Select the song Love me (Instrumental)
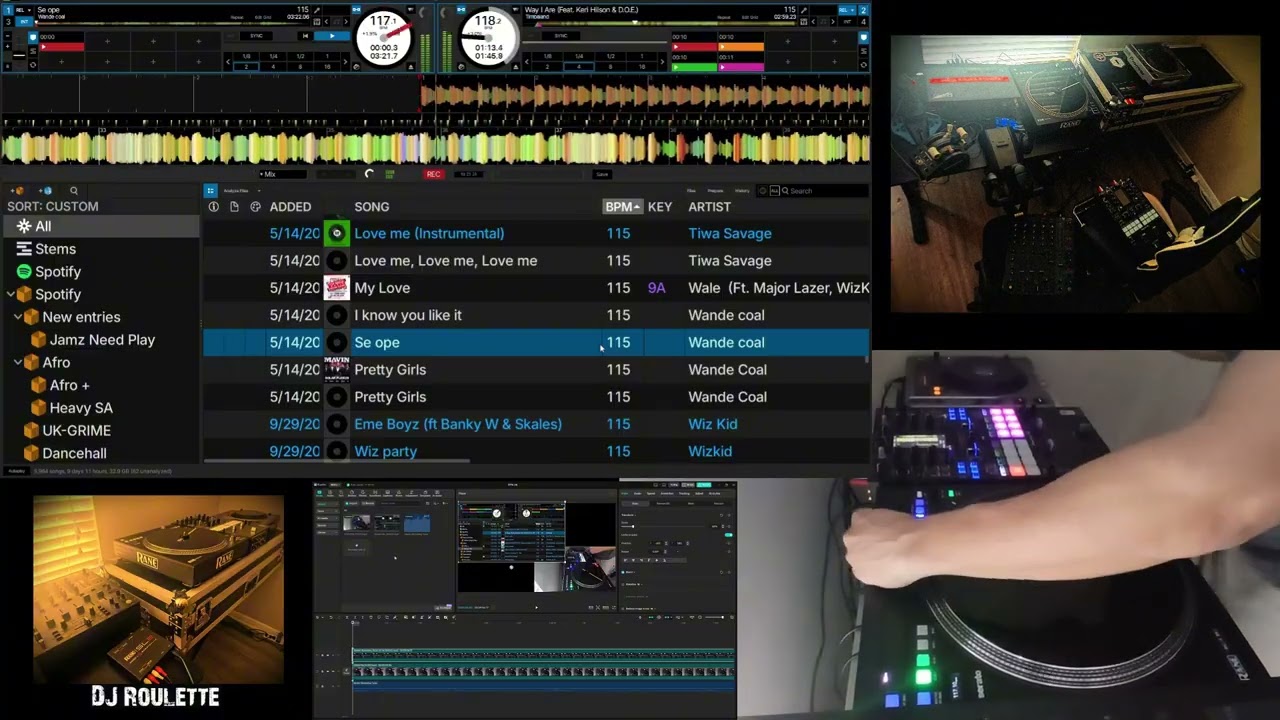Viewport: 1280px width, 720px height. click(429, 233)
